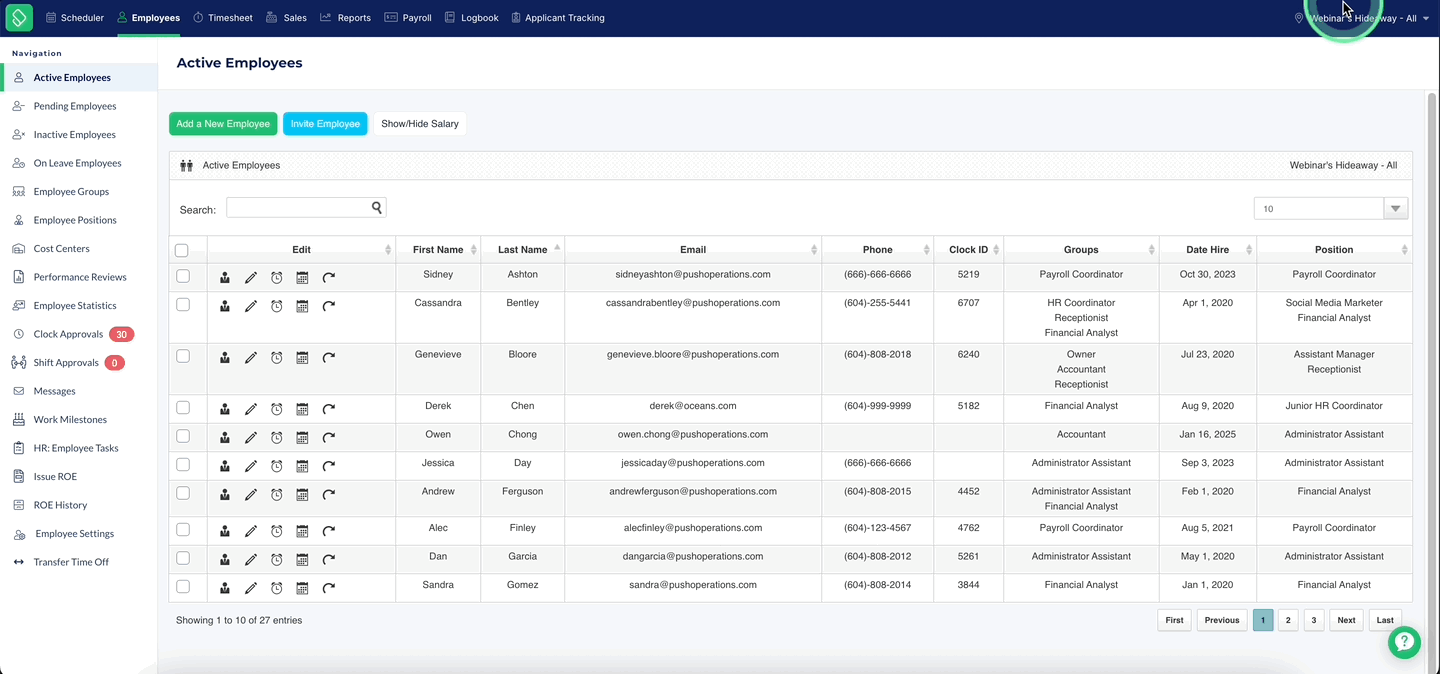
Task: Click the person profile icon in Jessica Day's row
Action: [x=225, y=466]
